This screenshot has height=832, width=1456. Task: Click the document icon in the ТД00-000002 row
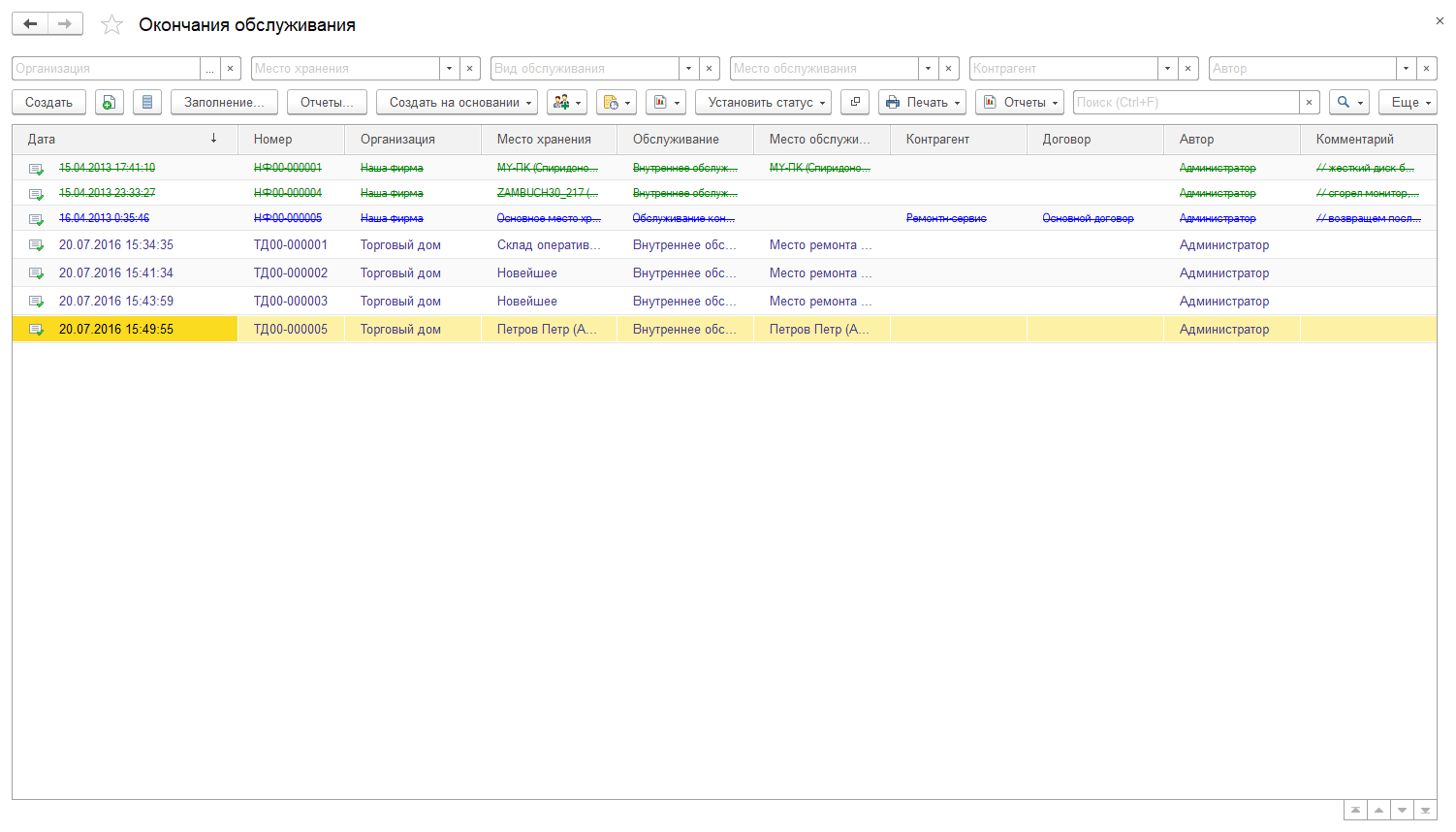coord(36,273)
